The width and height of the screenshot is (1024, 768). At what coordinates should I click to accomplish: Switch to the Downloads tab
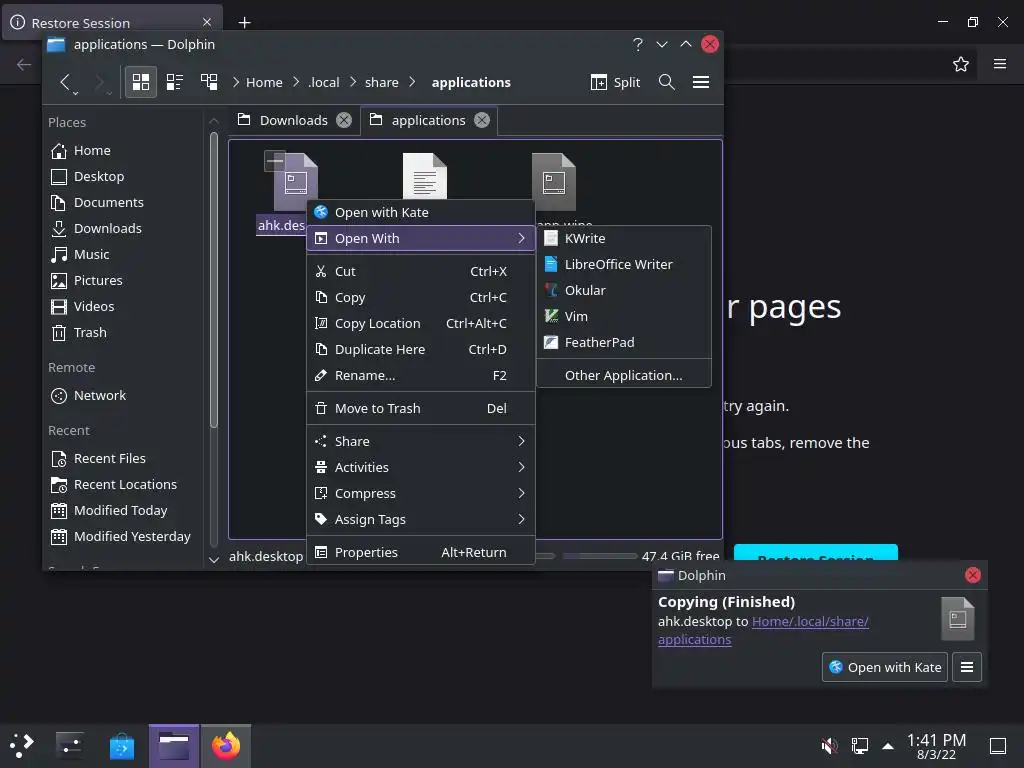[294, 120]
